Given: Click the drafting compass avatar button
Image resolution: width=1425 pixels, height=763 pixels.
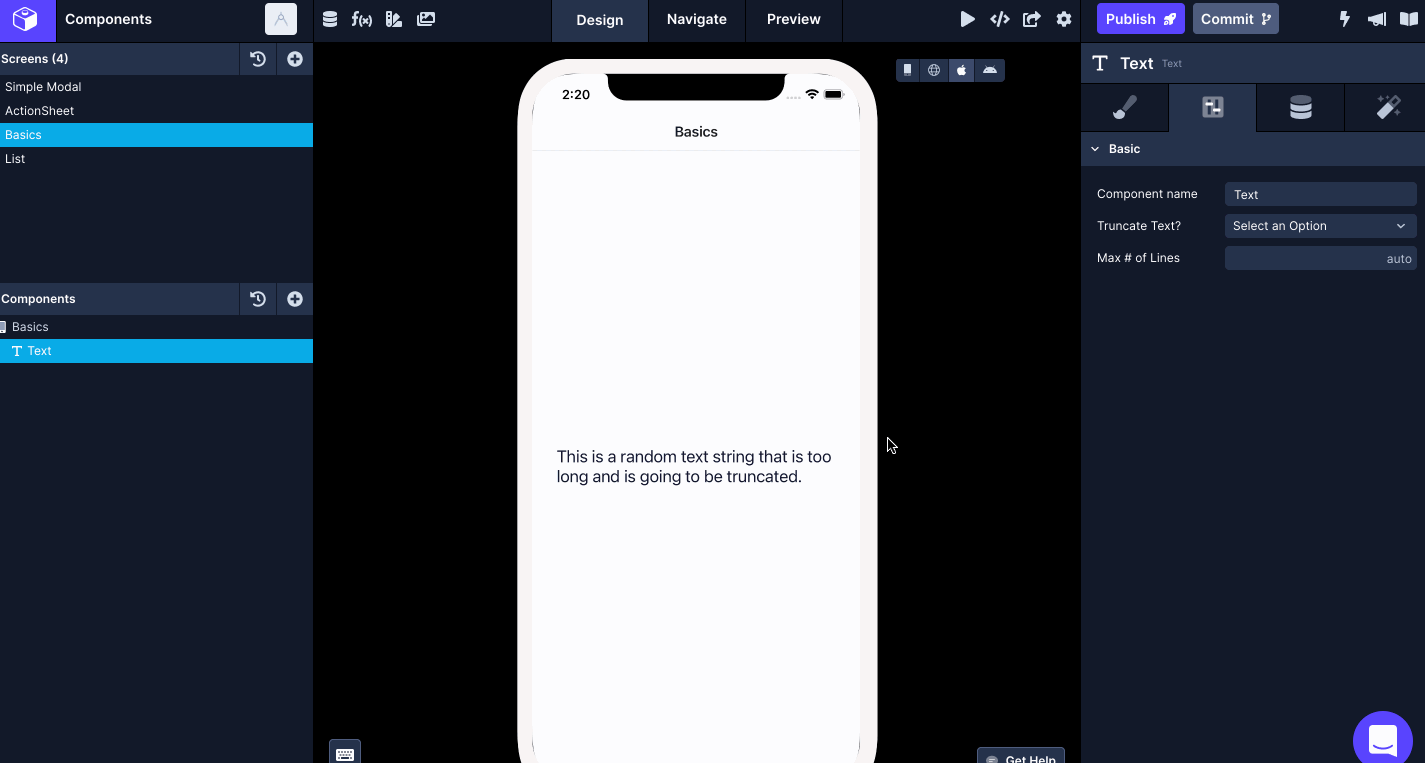Looking at the screenshot, I should (281, 19).
